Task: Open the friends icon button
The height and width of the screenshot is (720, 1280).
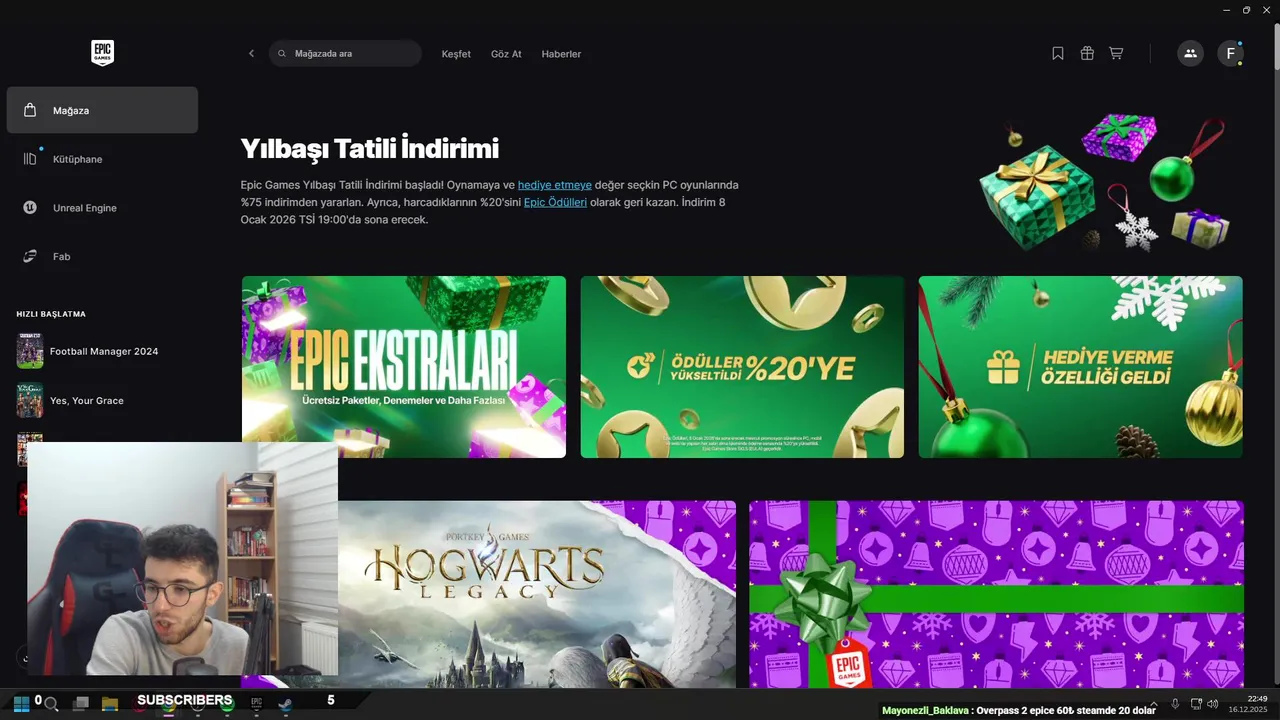Action: 1190,54
